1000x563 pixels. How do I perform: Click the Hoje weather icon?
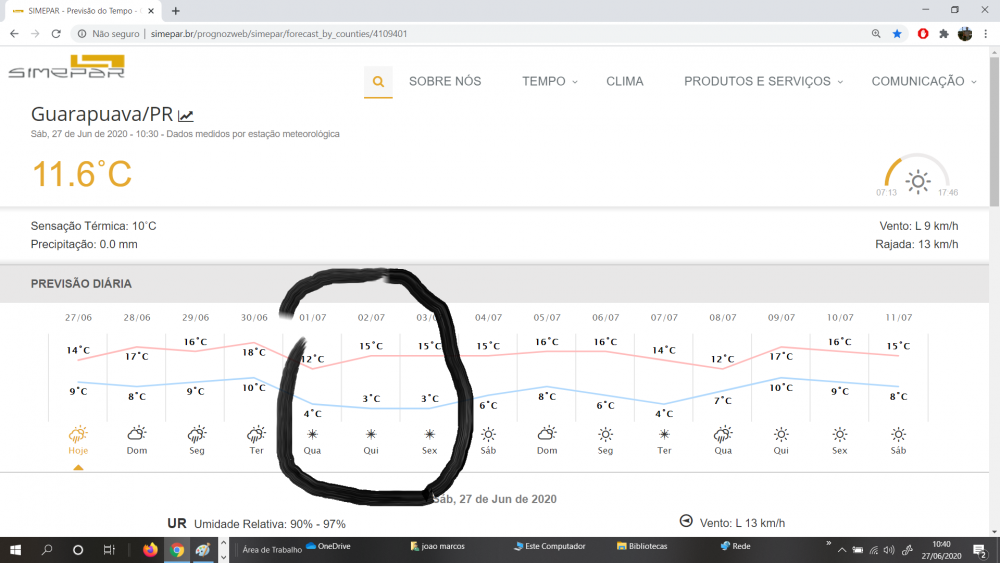[78, 434]
